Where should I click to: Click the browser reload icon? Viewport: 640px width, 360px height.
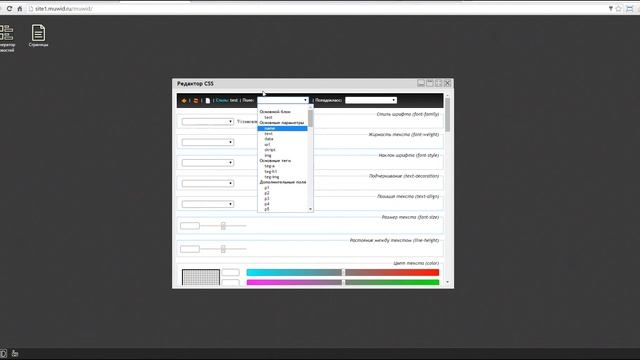point(9,9)
